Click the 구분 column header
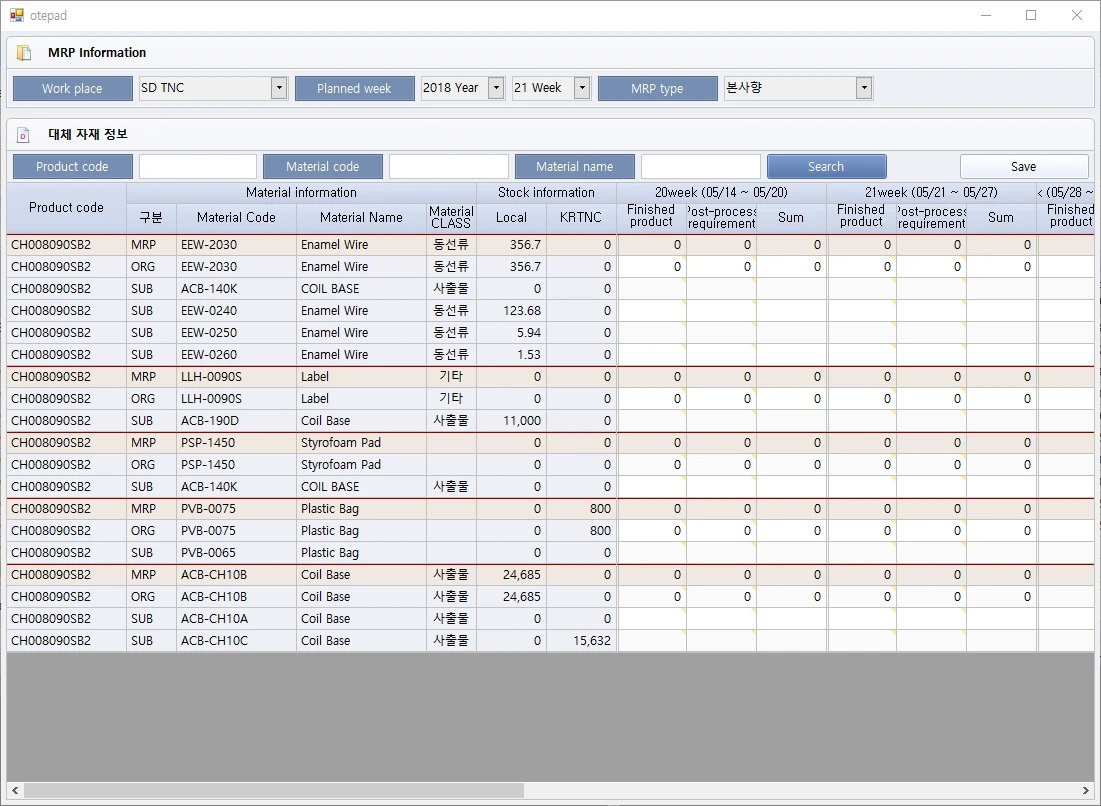The height and width of the screenshot is (806, 1101). point(152,218)
